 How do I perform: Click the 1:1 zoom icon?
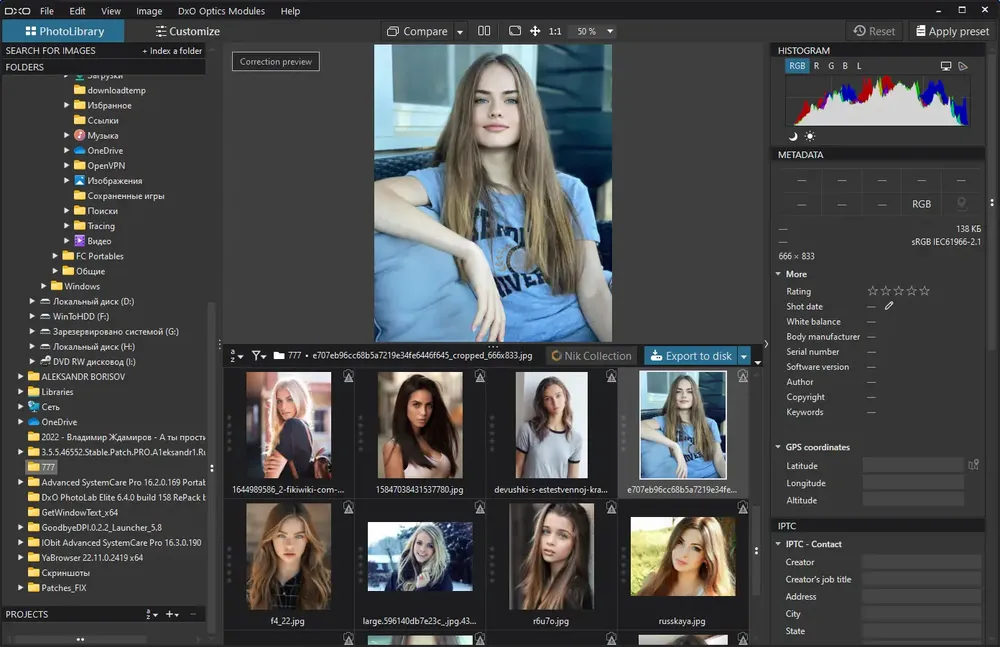click(x=554, y=31)
